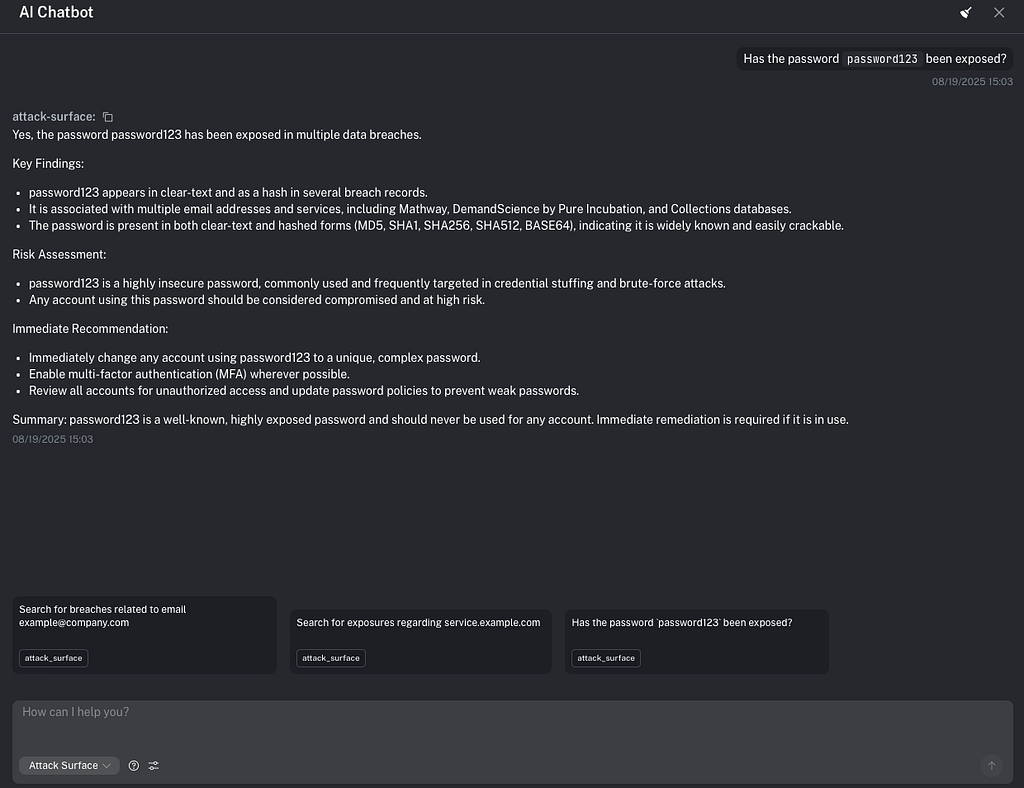Choose the service.example.com exposures suggestion
Screen dimensions: 1024x788
tap(420, 623)
